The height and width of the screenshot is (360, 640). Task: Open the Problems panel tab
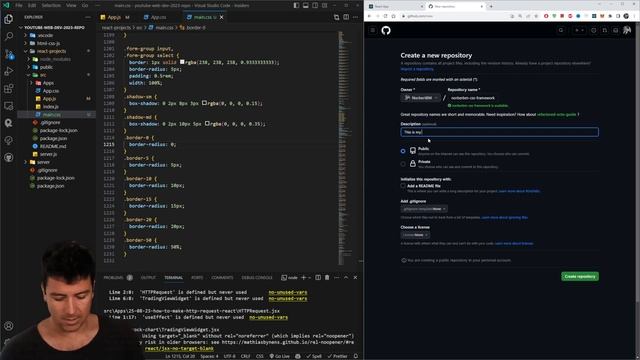[x=113, y=278]
